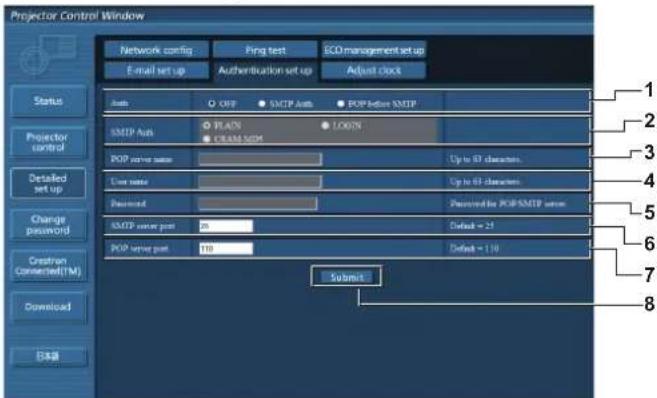The height and width of the screenshot is (398, 657).
Task: Focus the POP server name field
Action: (x=260, y=159)
